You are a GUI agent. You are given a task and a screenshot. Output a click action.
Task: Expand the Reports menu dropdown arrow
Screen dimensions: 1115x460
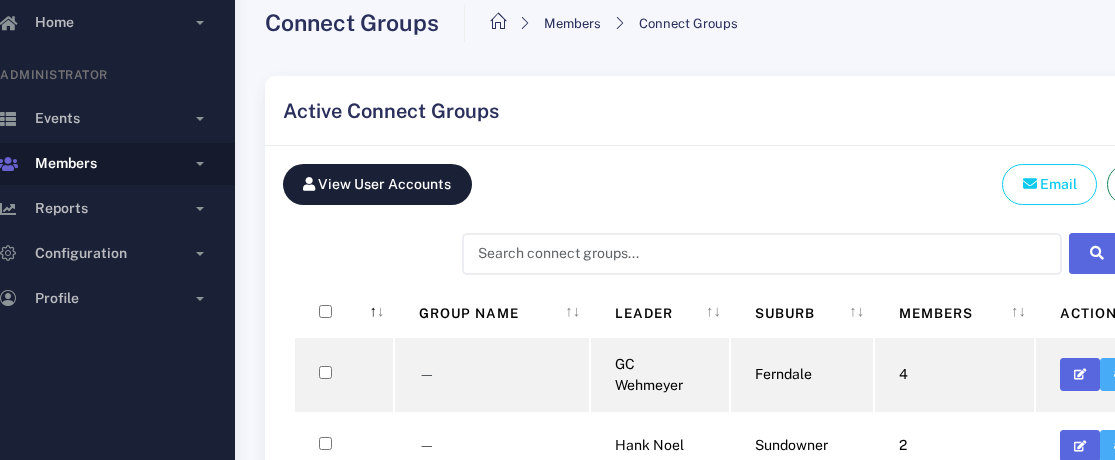(200, 208)
